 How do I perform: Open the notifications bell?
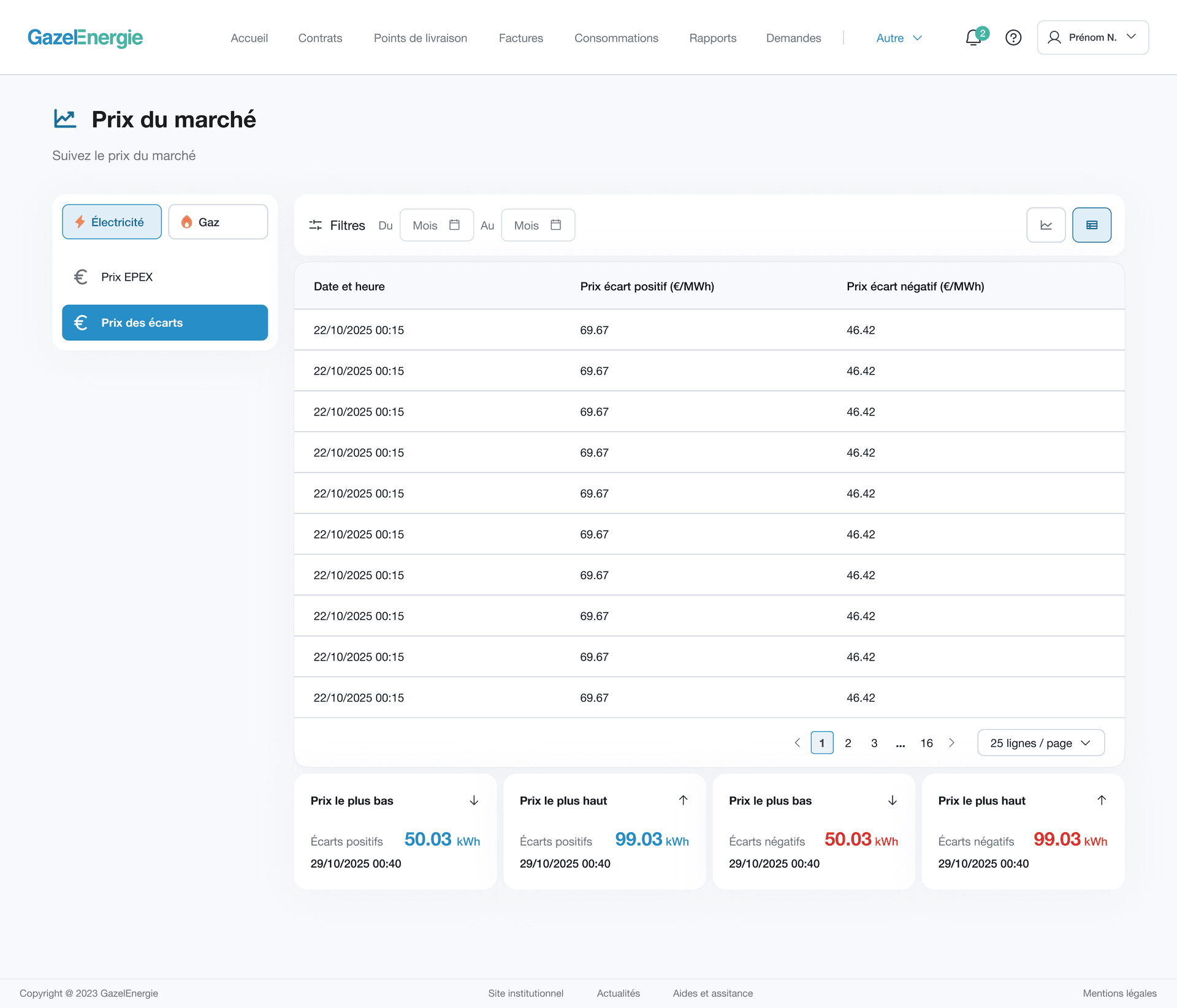973,38
